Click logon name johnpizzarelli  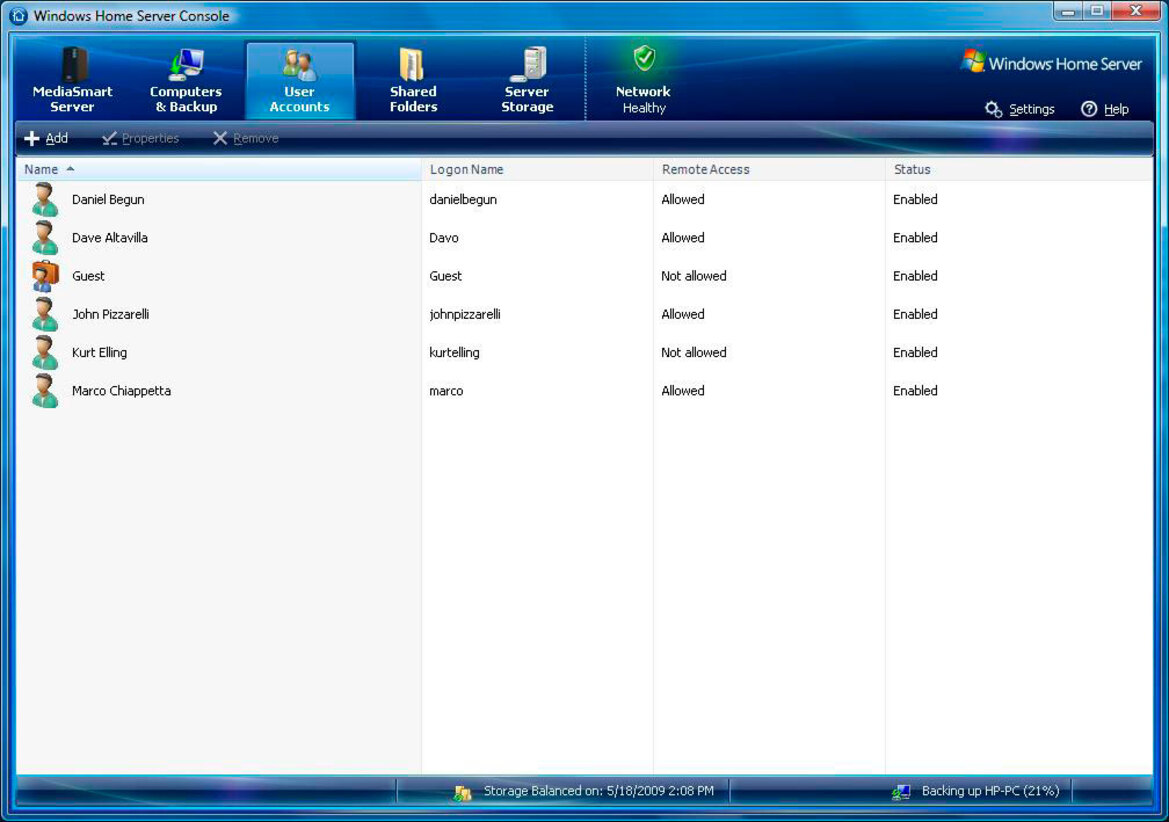(x=464, y=314)
